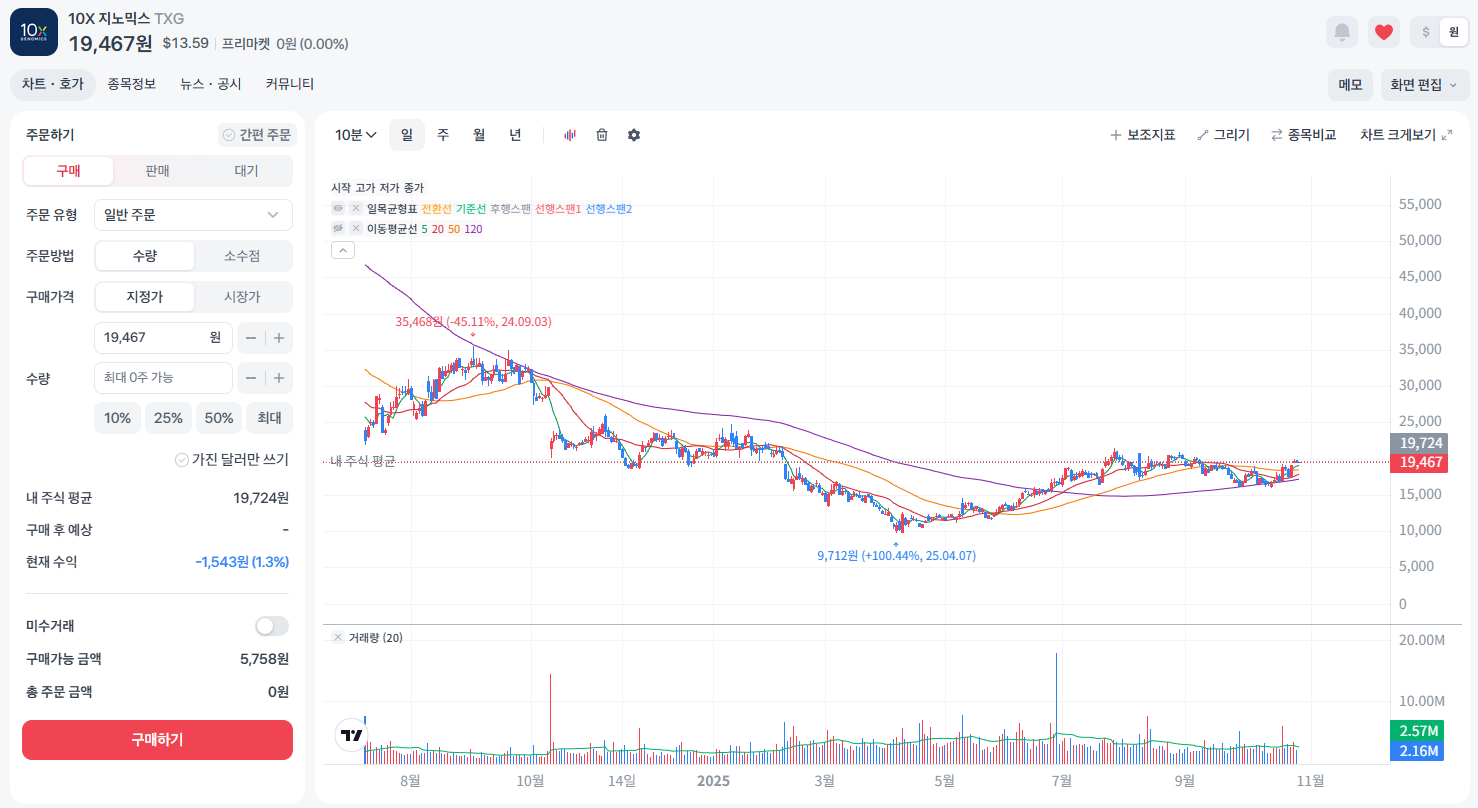This screenshot has height=808, width=1478.
Task: Click the red 19,467 price axis label
Action: click(1418, 462)
